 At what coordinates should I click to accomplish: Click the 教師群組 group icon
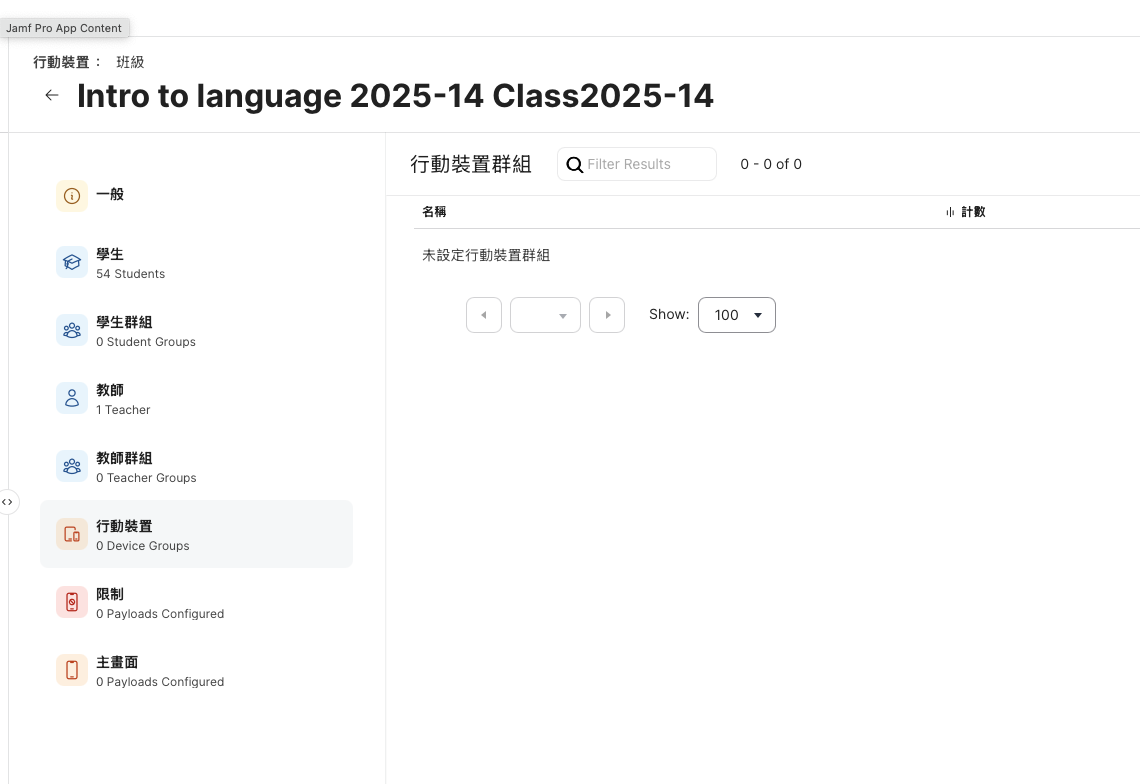72,466
